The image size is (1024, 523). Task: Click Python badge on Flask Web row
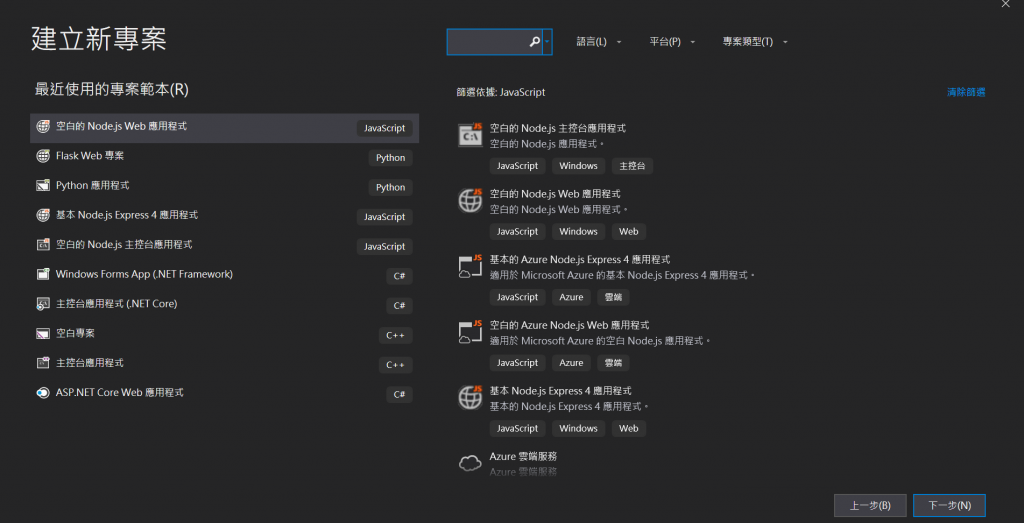click(x=391, y=157)
